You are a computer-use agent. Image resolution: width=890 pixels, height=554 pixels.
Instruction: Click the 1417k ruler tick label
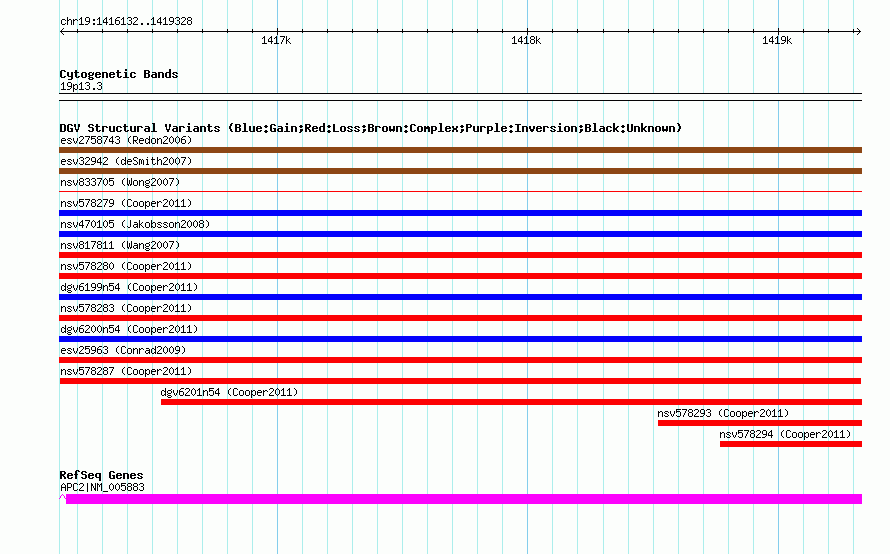tap(276, 40)
